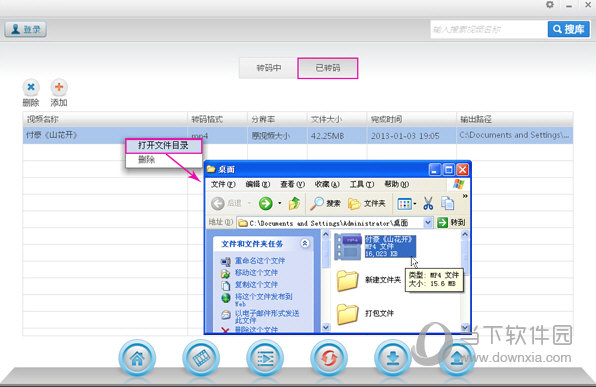596x387 pixels.
Task: Click the file list scrollbar down arrow
Action: click(464, 327)
